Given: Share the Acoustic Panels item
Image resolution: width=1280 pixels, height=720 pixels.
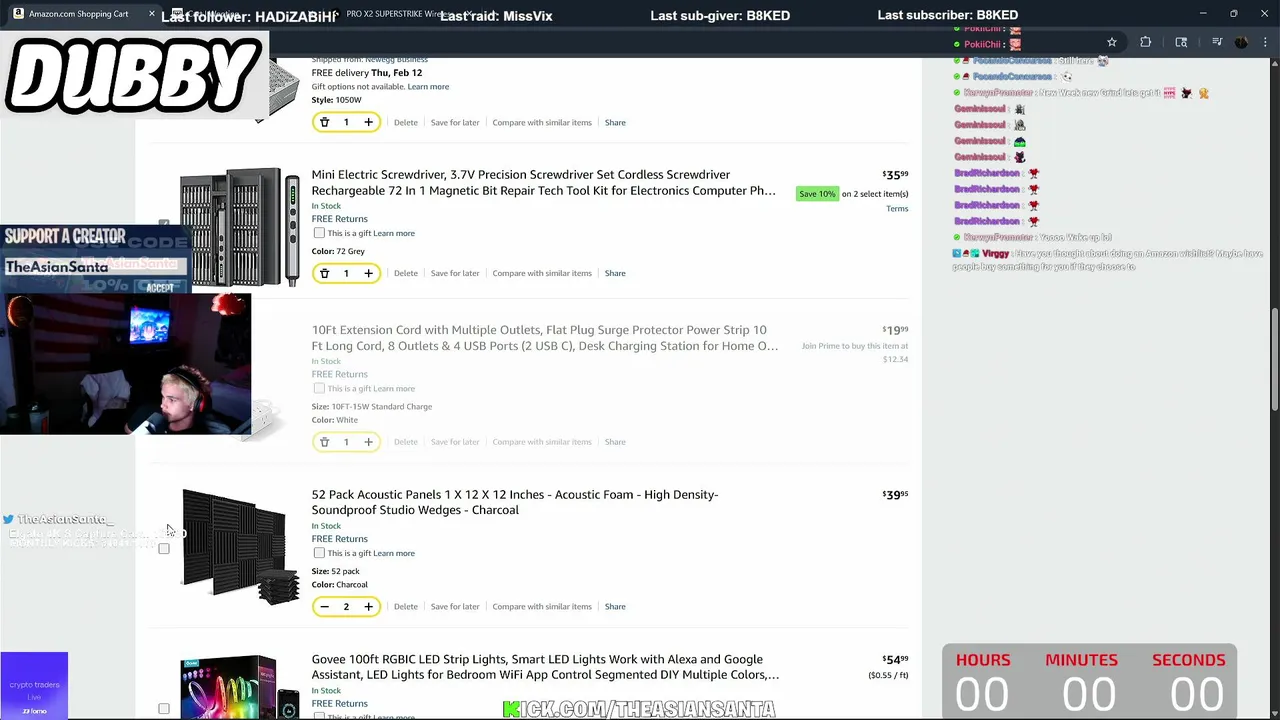Looking at the screenshot, I should (615, 606).
